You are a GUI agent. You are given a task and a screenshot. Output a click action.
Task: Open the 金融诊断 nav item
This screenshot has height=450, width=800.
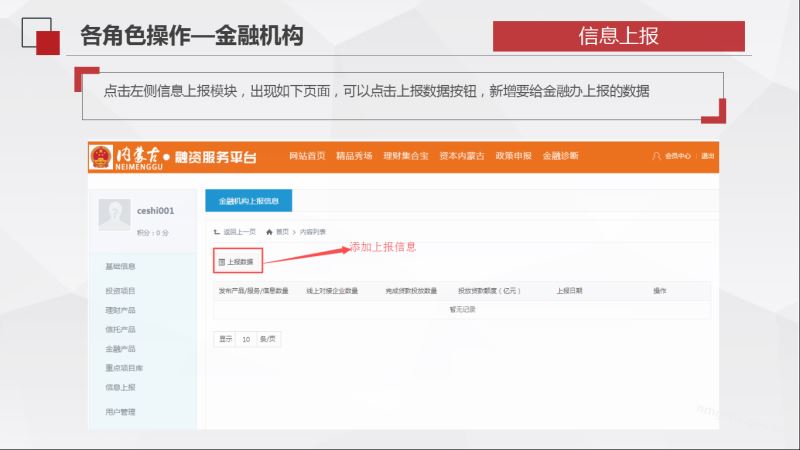point(560,156)
